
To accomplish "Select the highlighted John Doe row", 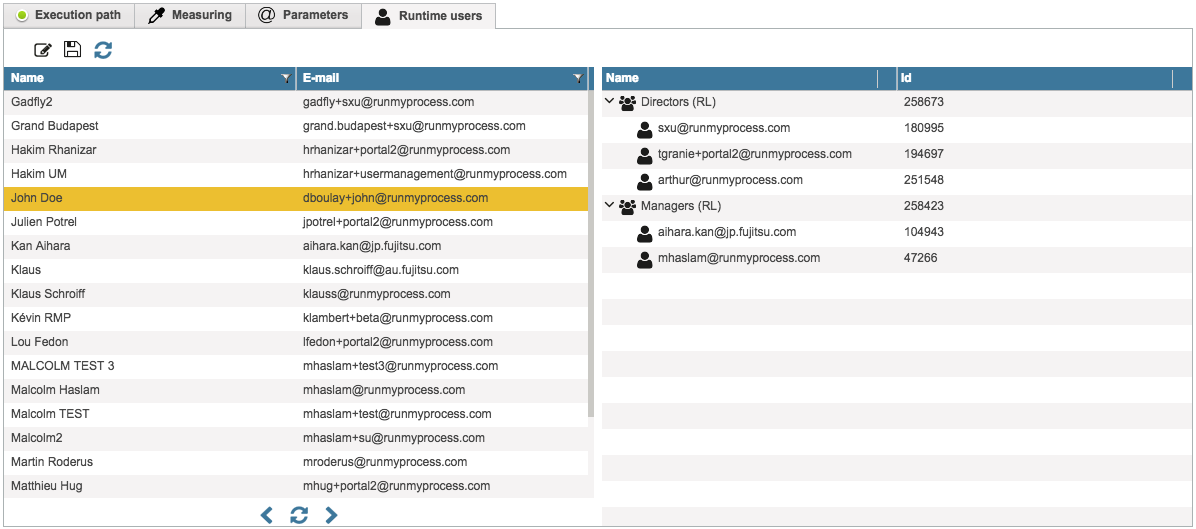I will tap(296, 198).
